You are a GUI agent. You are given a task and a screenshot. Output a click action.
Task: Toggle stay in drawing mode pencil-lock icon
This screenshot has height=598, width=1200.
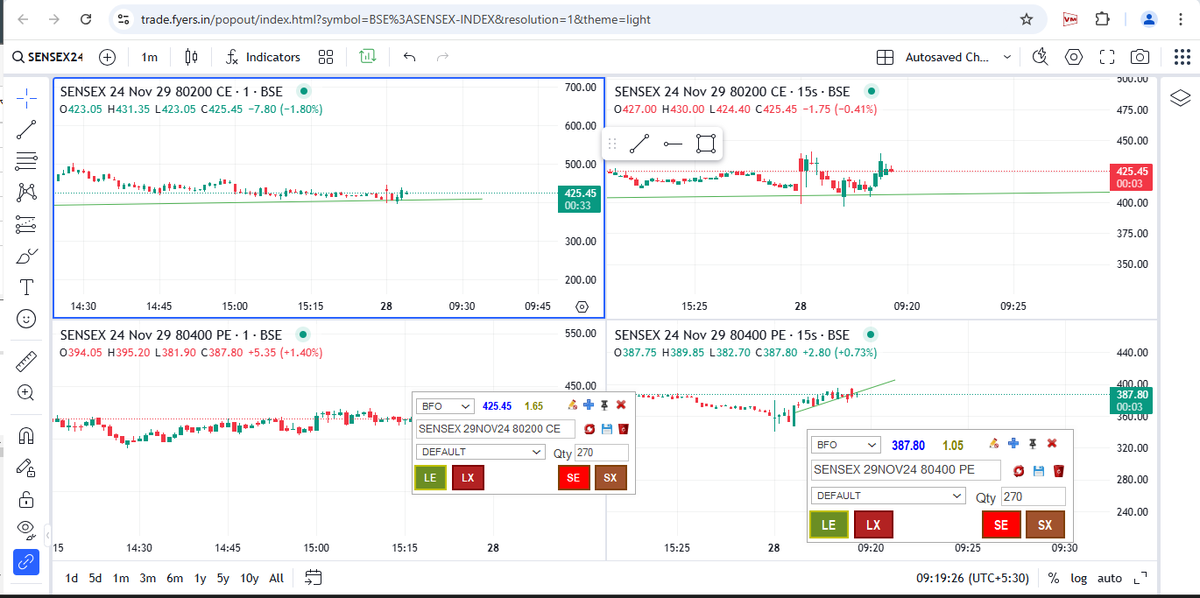coord(27,466)
